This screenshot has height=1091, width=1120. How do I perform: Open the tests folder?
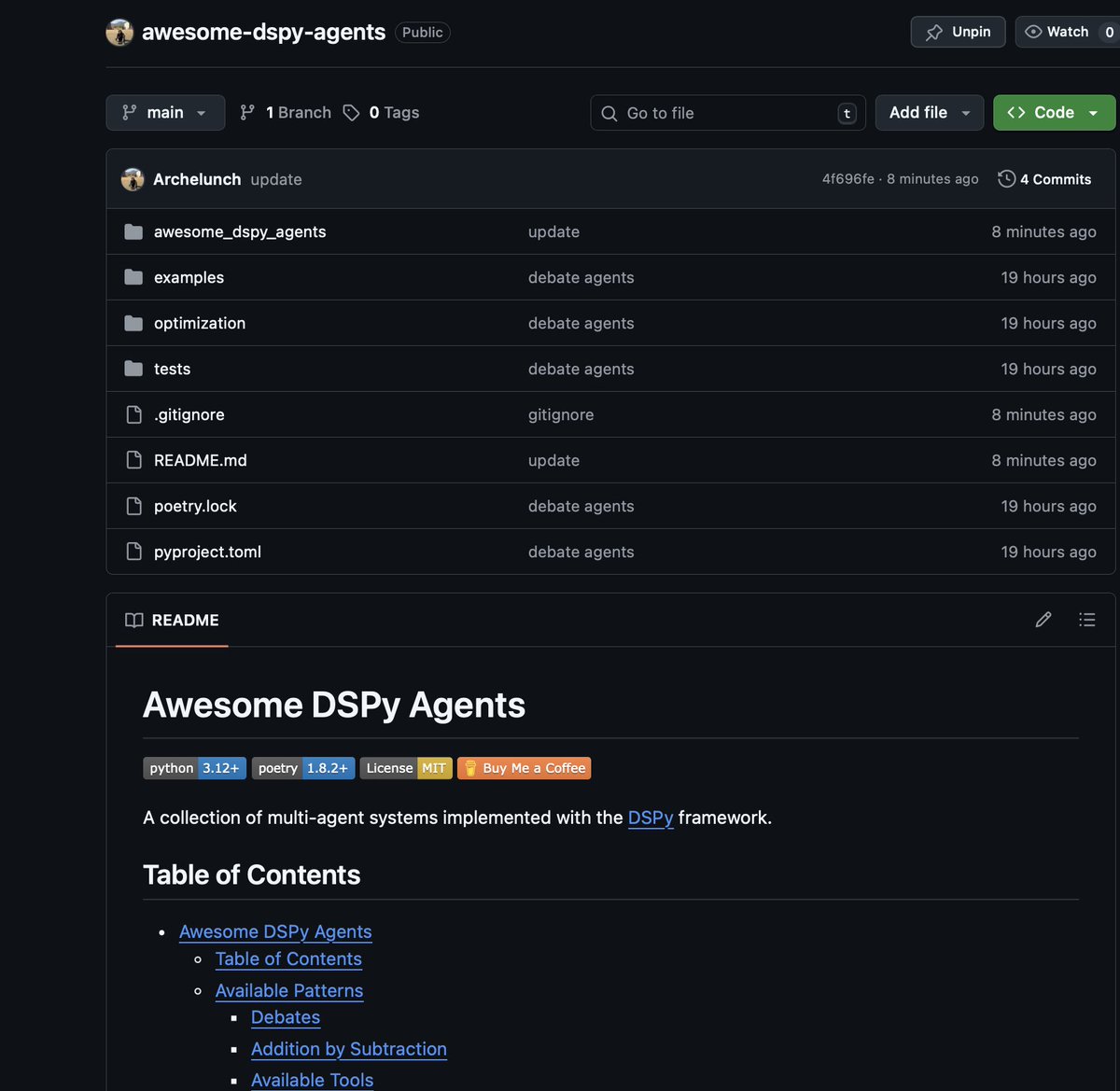[172, 369]
